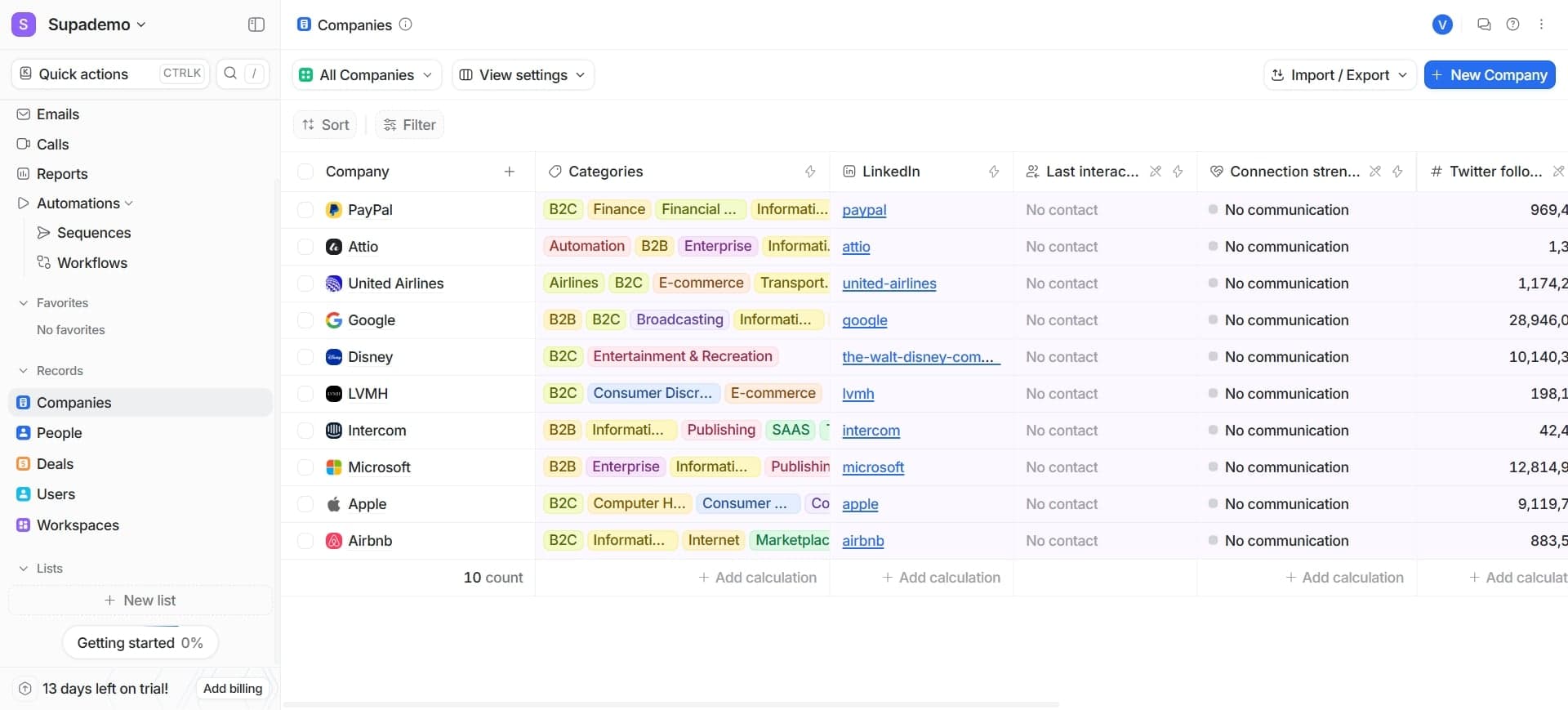Click the trial clock icon
The width and height of the screenshot is (1568, 710).
point(25,689)
